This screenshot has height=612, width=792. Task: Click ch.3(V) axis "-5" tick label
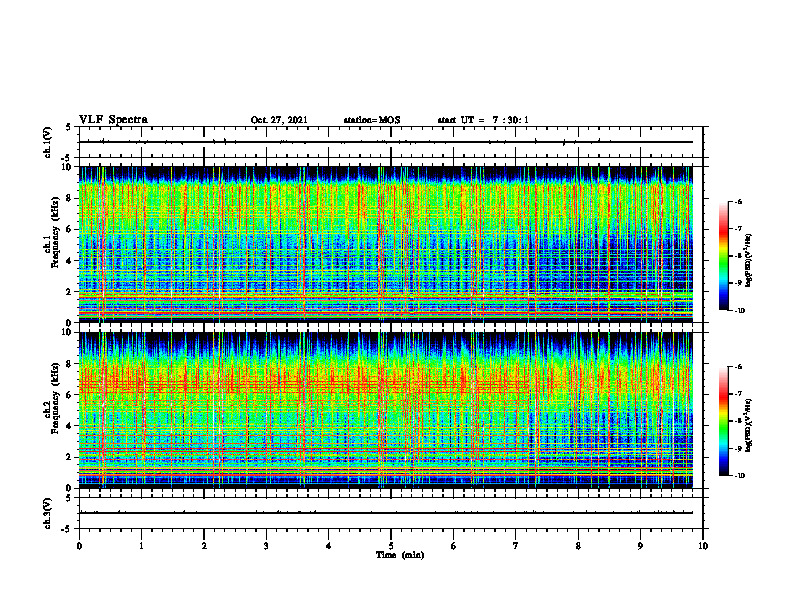point(67,529)
